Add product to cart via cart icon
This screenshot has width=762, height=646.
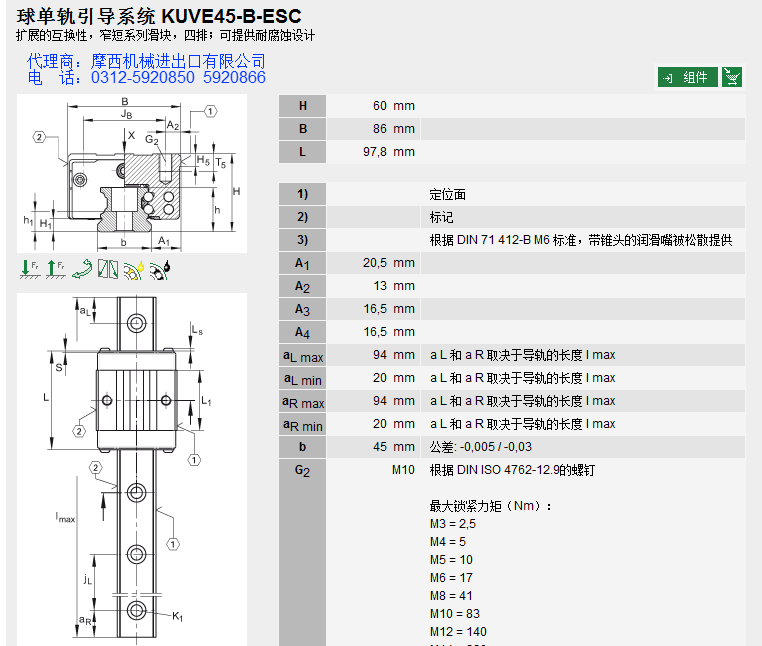click(x=733, y=77)
